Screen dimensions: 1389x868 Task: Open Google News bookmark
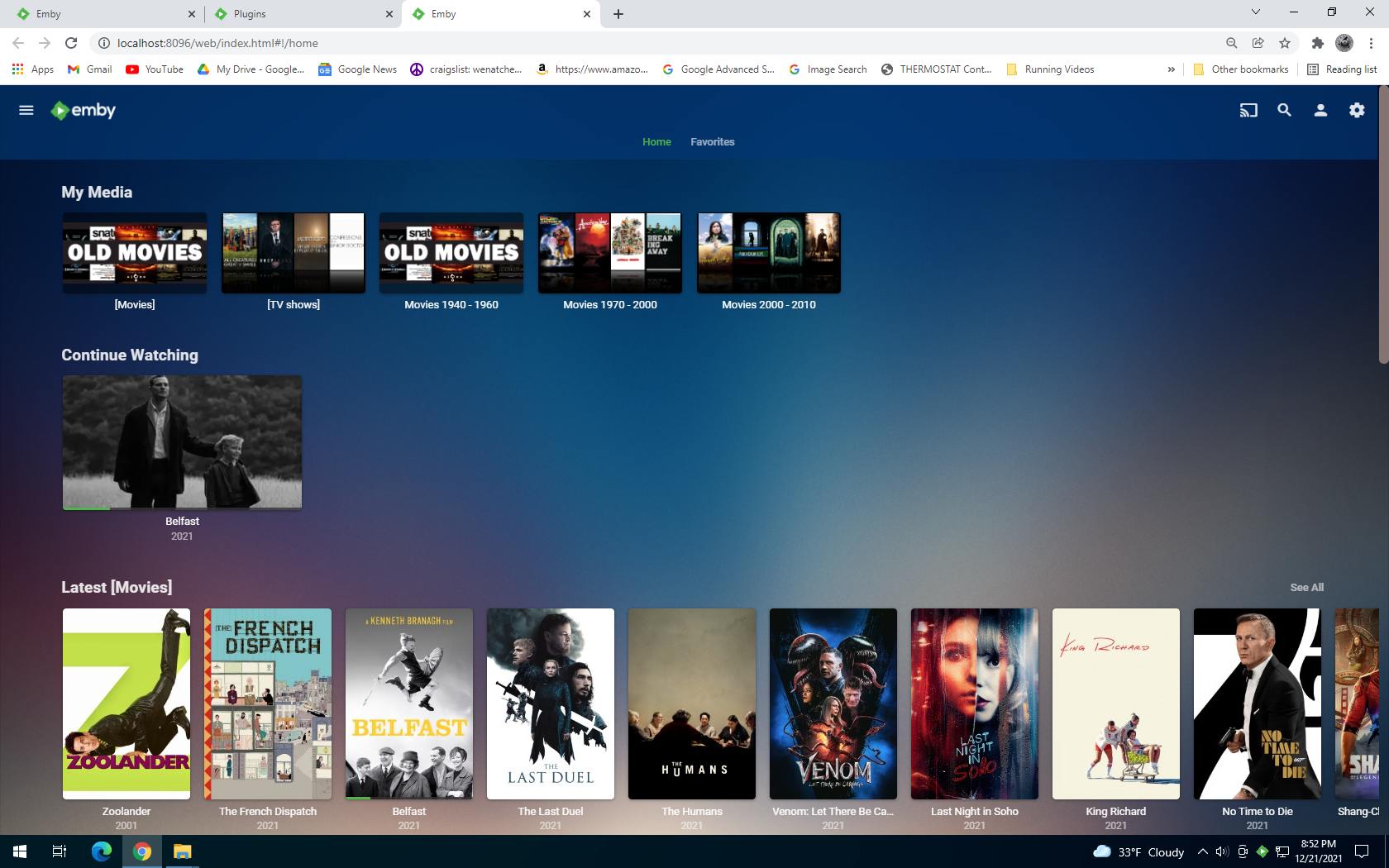[x=358, y=69]
